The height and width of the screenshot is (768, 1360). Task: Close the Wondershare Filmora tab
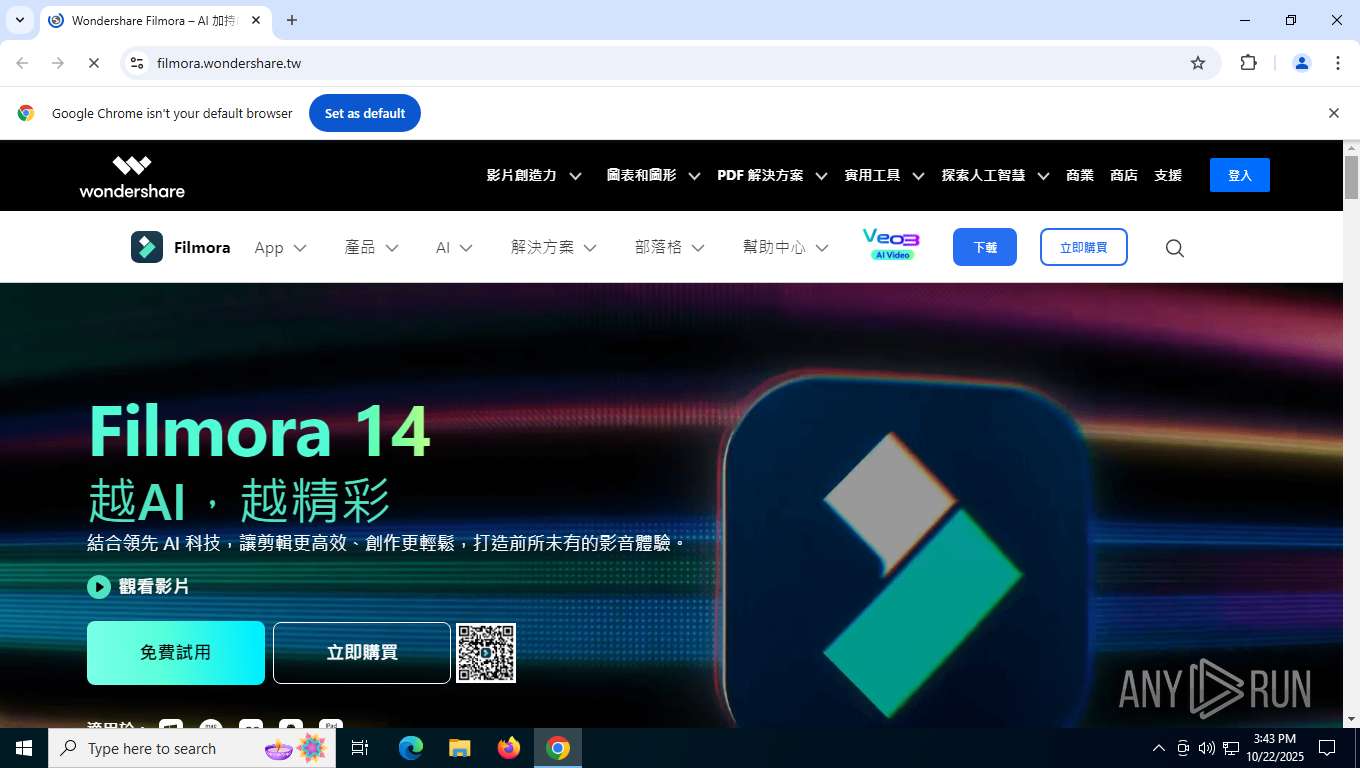click(x=256, y=20)
